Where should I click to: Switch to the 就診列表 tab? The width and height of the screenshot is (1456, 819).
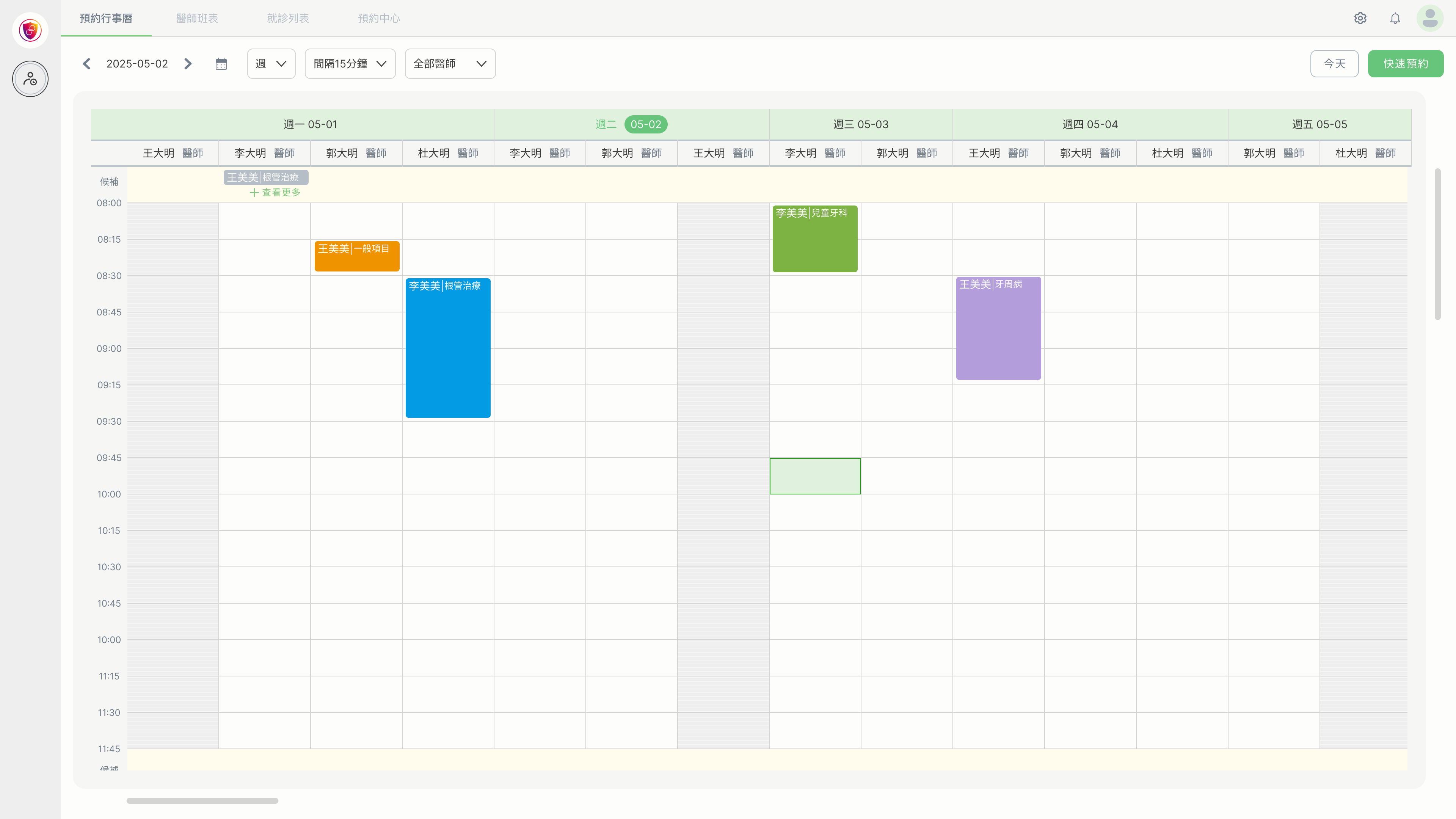coord(288,18)
